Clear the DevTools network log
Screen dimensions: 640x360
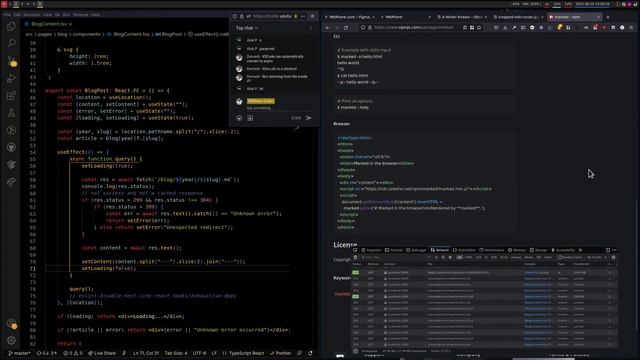(x=355, y=258)
